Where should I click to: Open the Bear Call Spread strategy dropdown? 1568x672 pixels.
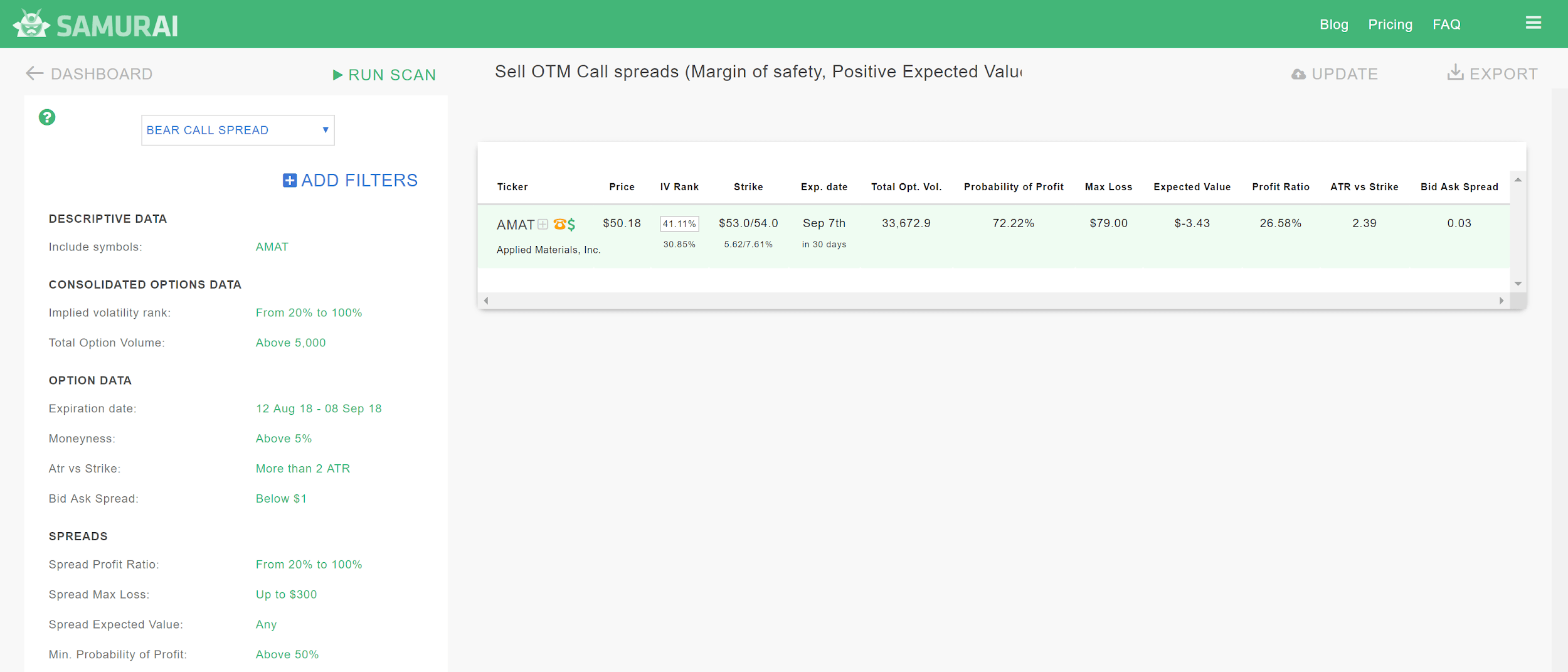[238, 130]
